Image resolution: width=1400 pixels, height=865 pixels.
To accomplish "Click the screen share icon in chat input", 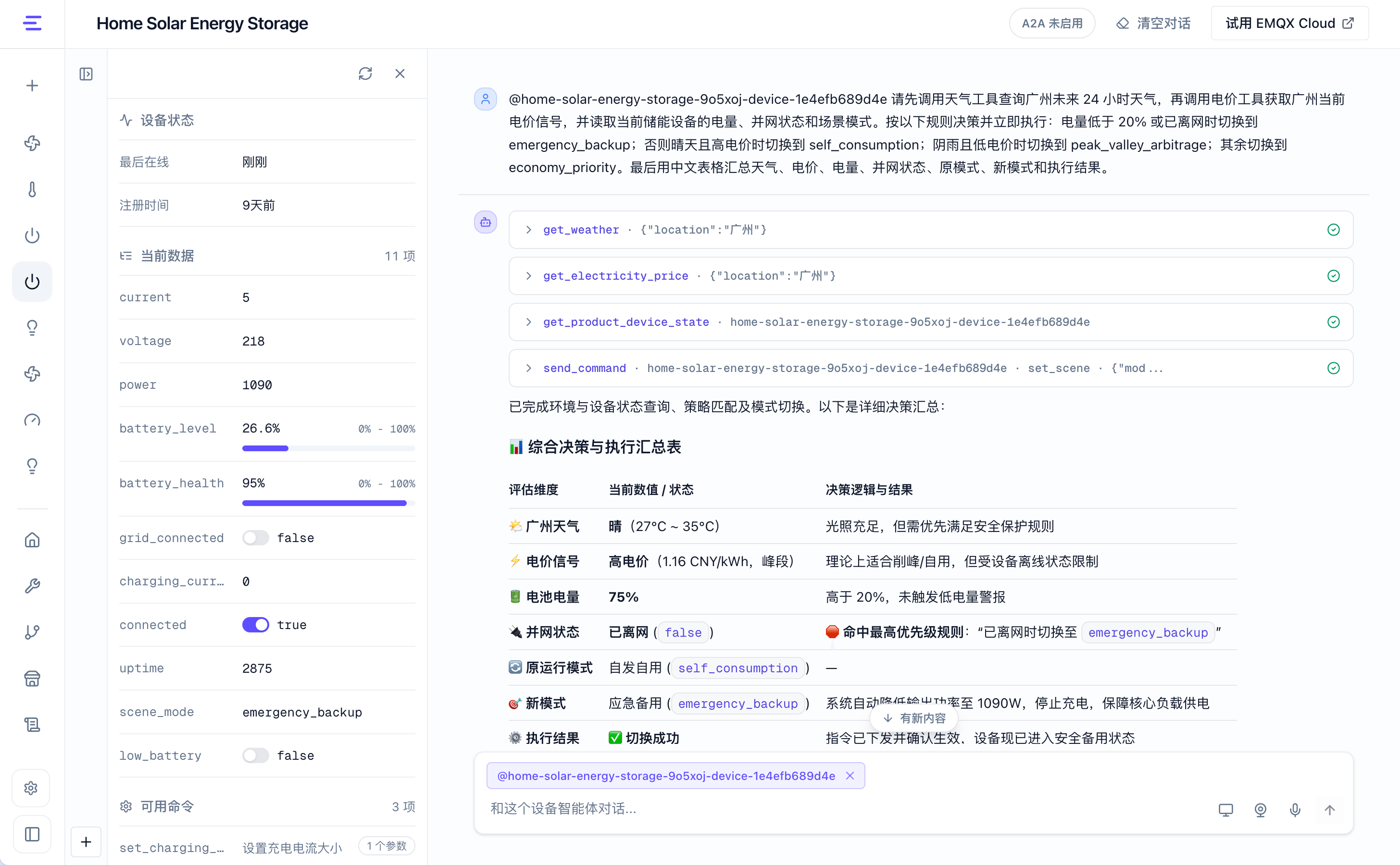I will (x=1225, y=810).
